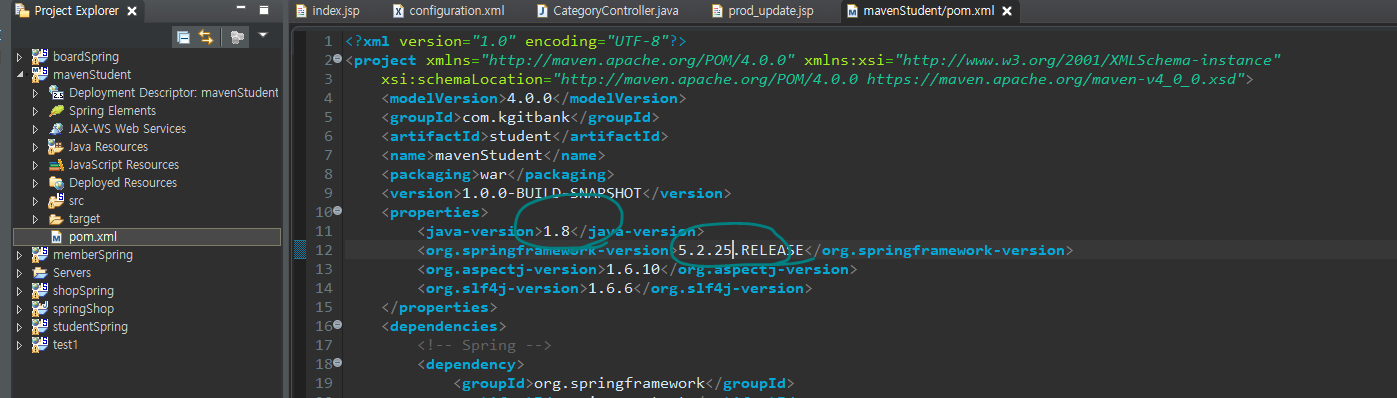Switch to the prod_update.jsp editor tab
The height and width of the screenshot is (398, 1397).
(763, 11)
